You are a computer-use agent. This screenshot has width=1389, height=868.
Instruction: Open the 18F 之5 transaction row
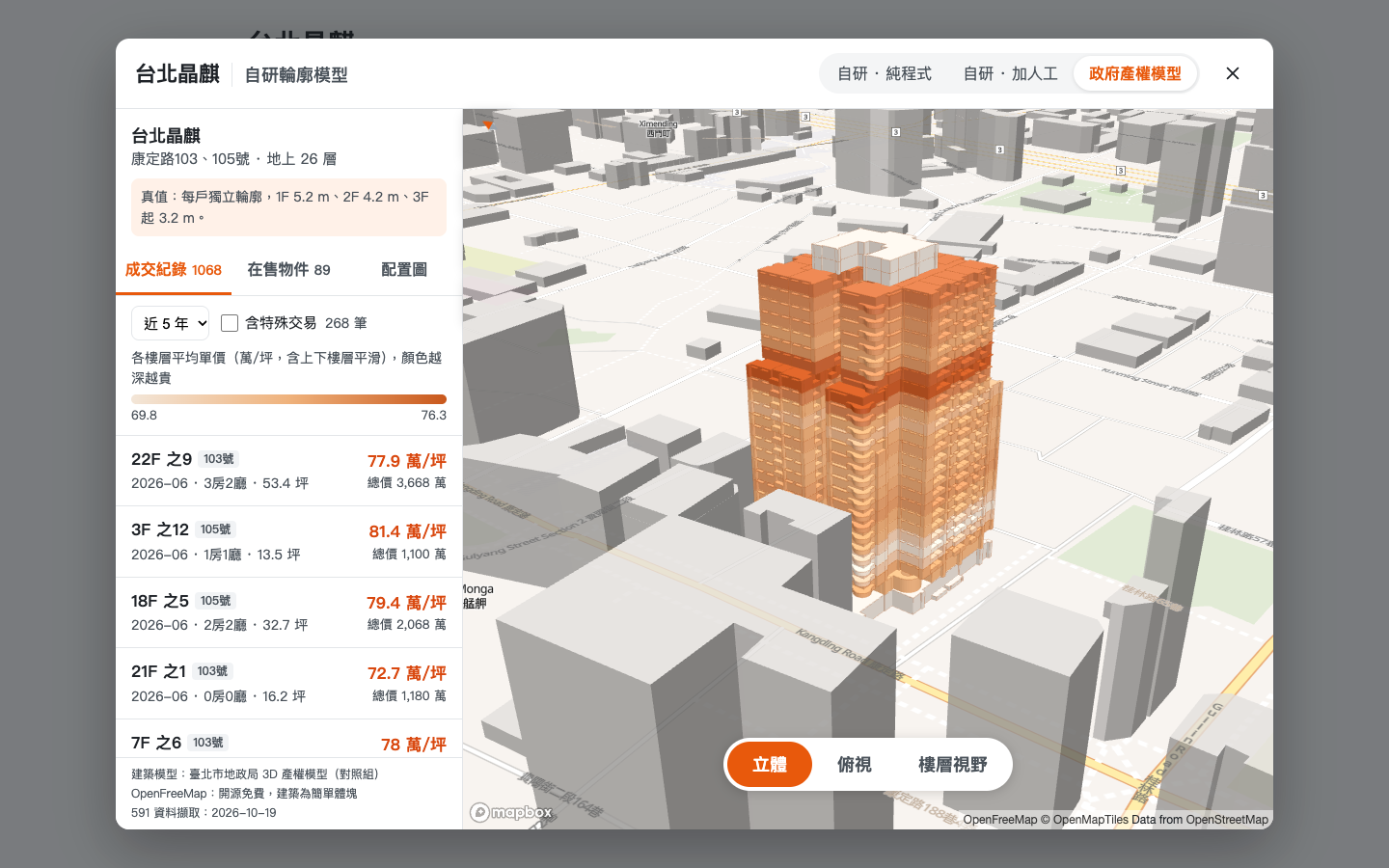288,612
